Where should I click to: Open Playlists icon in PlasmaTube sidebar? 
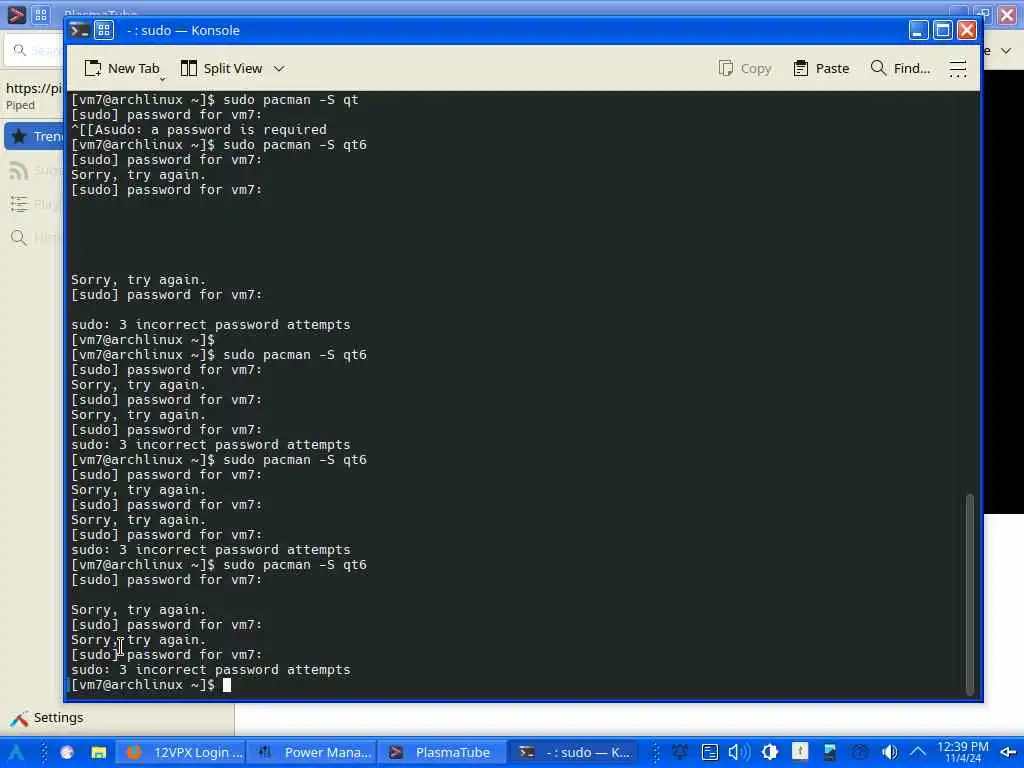tap(19, 204)
